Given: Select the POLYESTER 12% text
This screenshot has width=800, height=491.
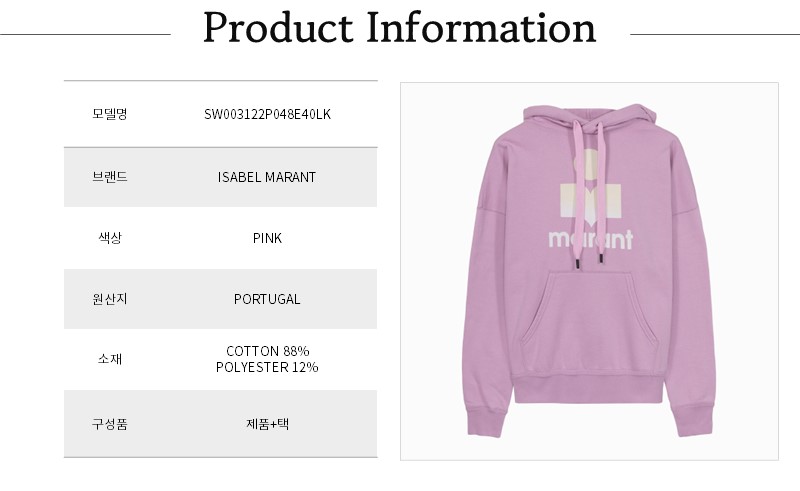Looking at the screenshot, I should pos(267,367).
